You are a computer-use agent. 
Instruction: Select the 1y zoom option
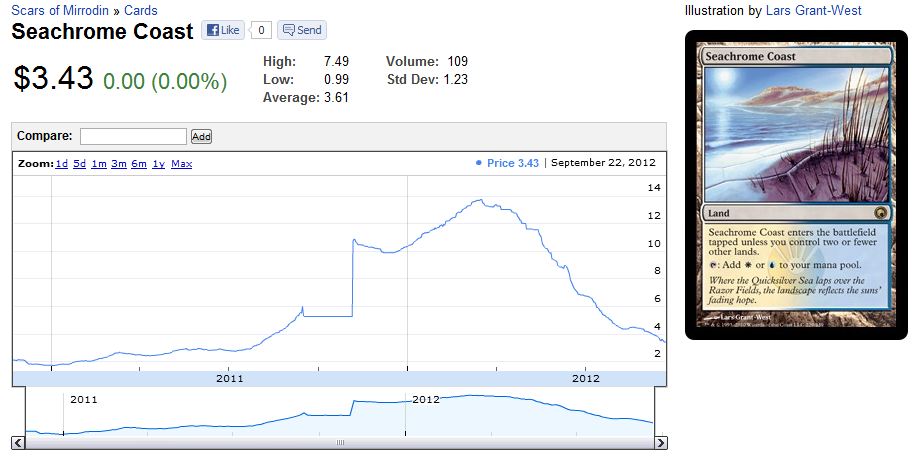click(x=158, y=163)
